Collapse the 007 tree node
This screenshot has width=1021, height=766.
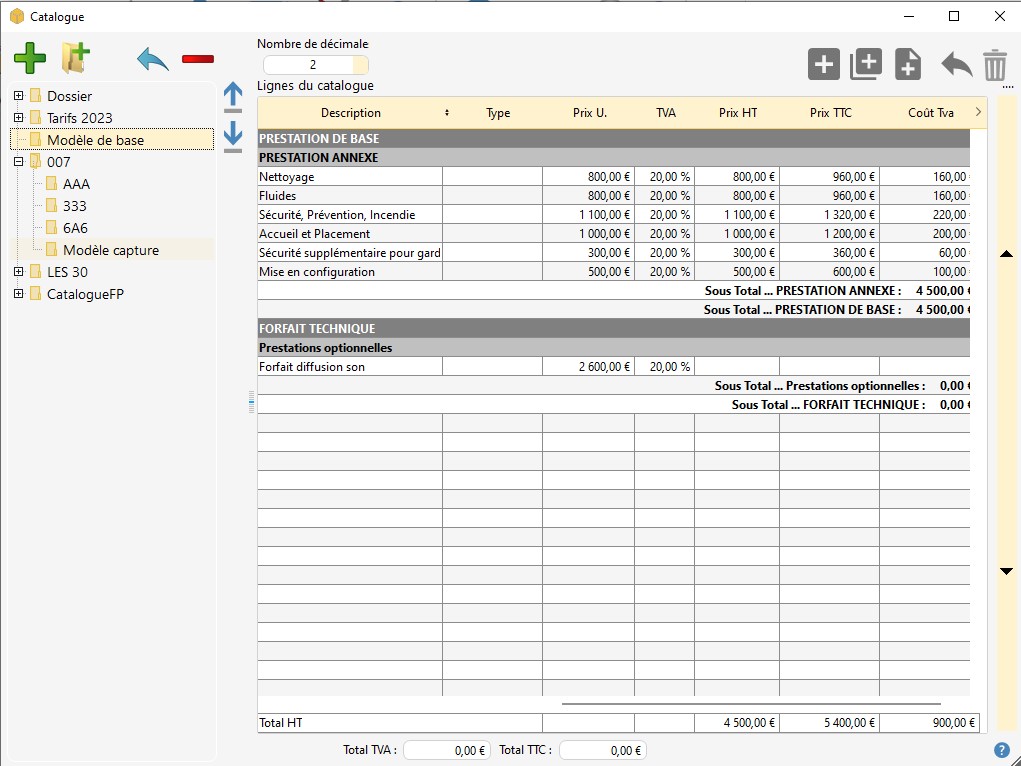(18, 162)
